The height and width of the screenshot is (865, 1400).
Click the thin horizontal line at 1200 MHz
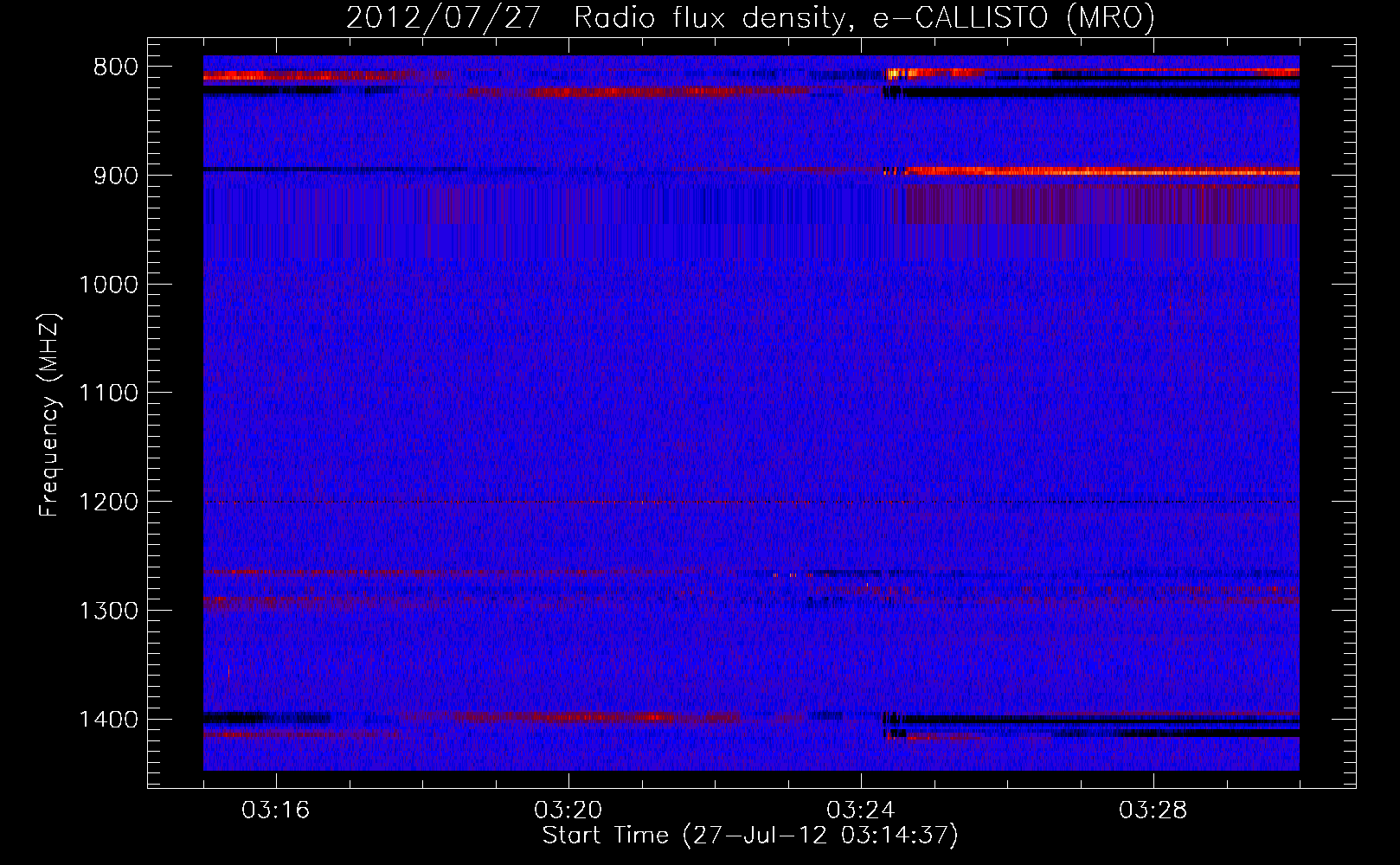[751, 503]
